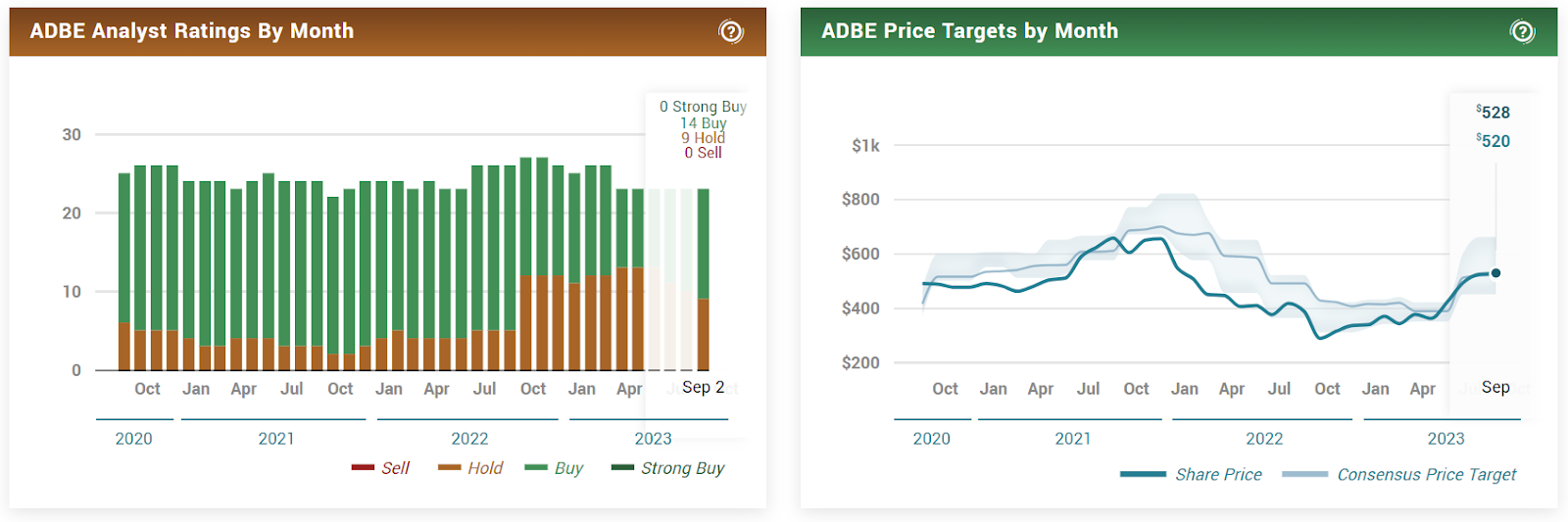
Task: Click the $200 axis label
Action: [860, 362]
